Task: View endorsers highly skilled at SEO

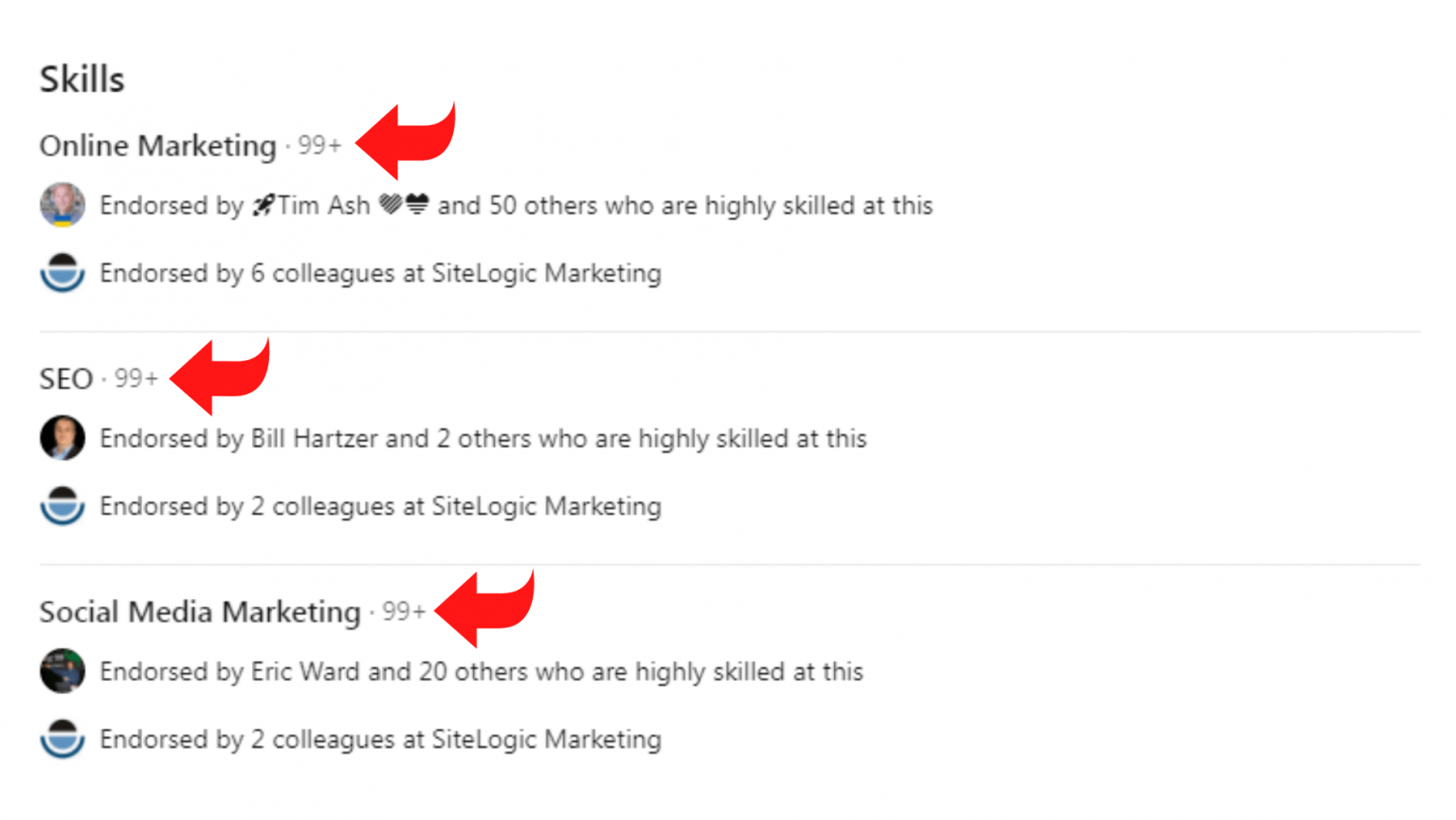Action: tap(483, 438)
